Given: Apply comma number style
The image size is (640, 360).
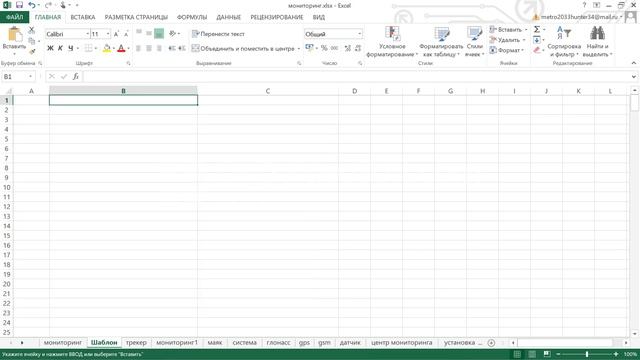Looking at the screenshot, I should coord(334,48).
